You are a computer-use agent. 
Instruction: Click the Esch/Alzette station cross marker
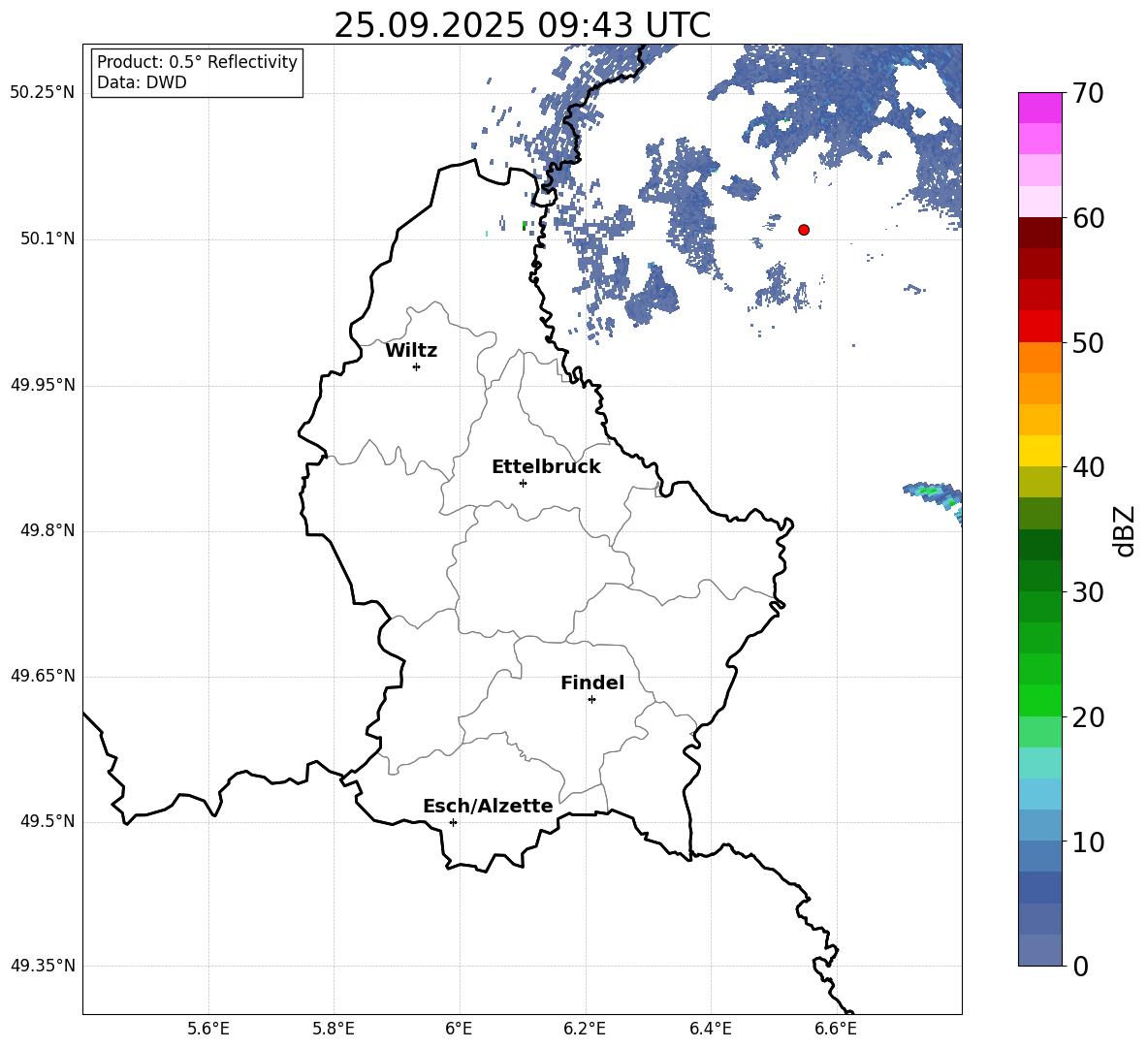pyautogui.click(x=453, y=822)
